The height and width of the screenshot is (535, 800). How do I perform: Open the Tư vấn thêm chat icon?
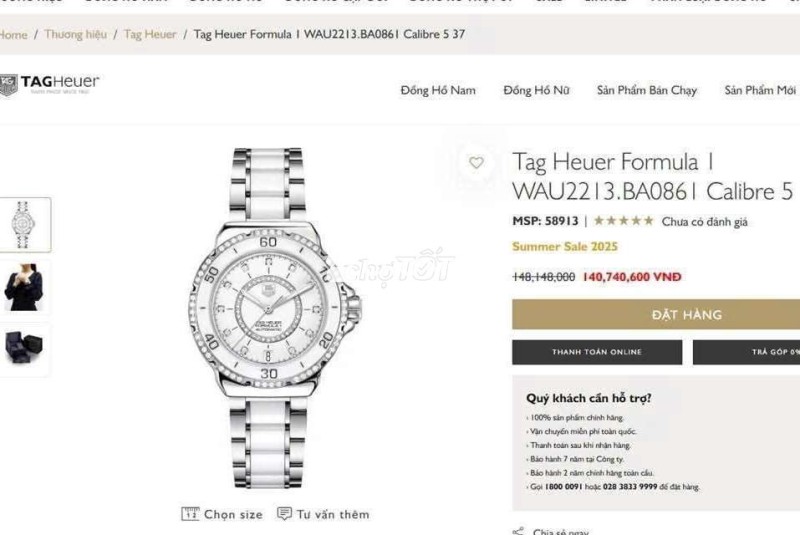[284, 513]
